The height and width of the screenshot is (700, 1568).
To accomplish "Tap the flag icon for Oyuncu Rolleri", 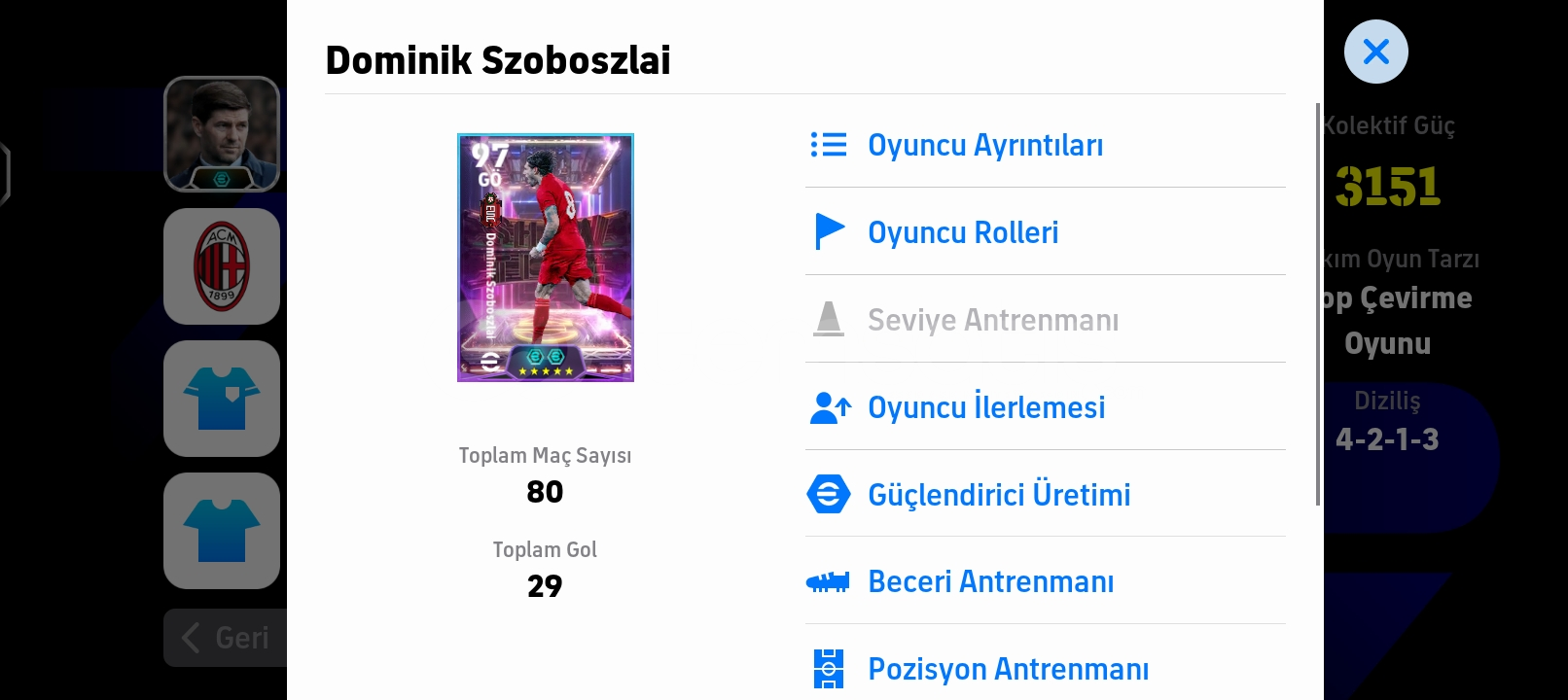I will pyautogui.click(x=829, y=231).
